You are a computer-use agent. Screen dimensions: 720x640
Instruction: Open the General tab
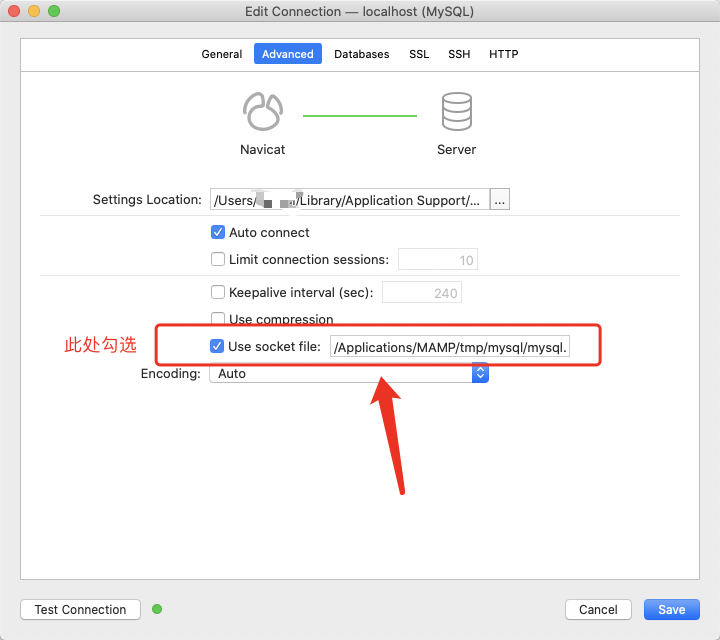click(221, 54)
